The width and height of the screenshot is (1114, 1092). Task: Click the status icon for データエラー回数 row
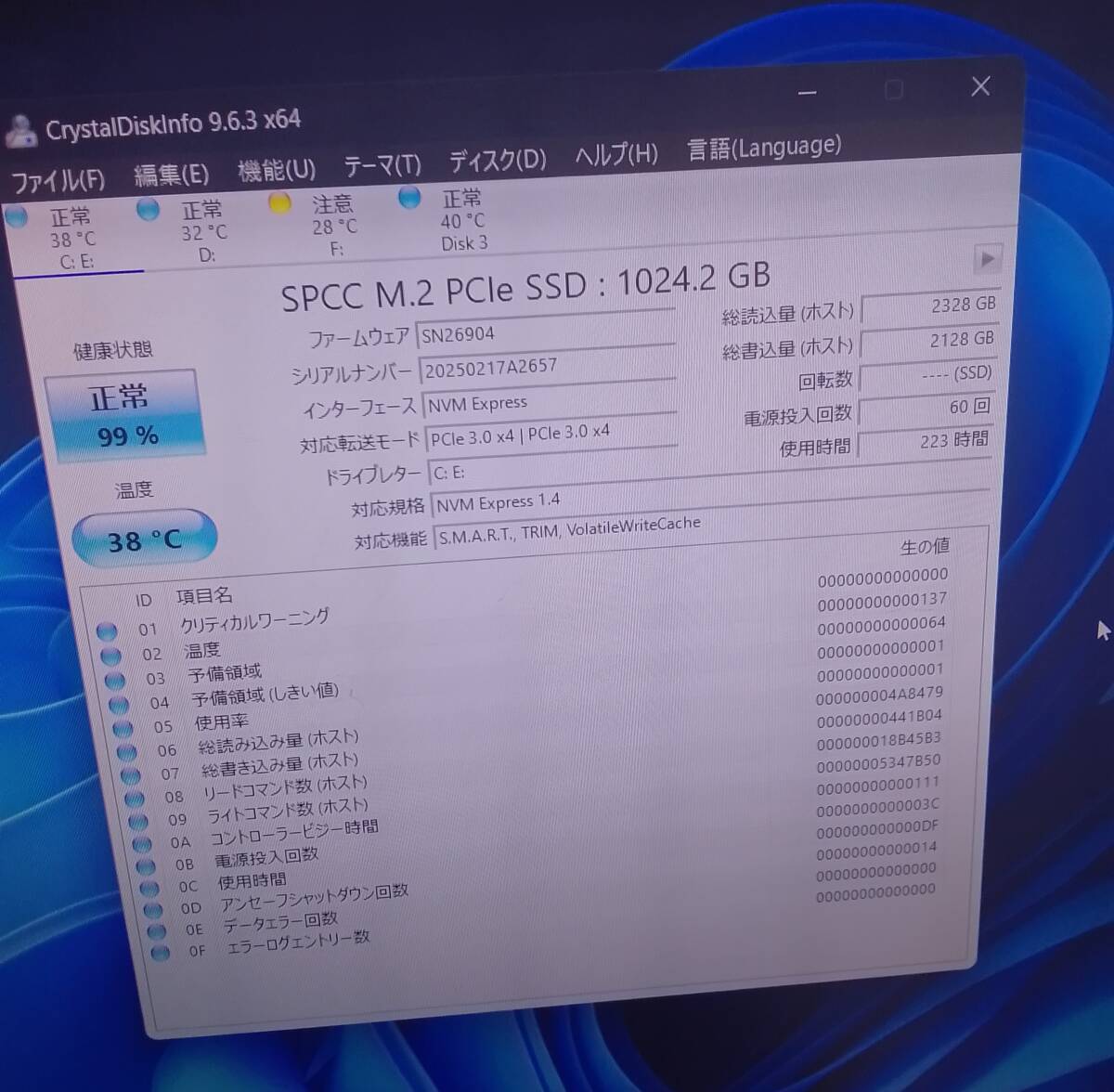[157, 931]
